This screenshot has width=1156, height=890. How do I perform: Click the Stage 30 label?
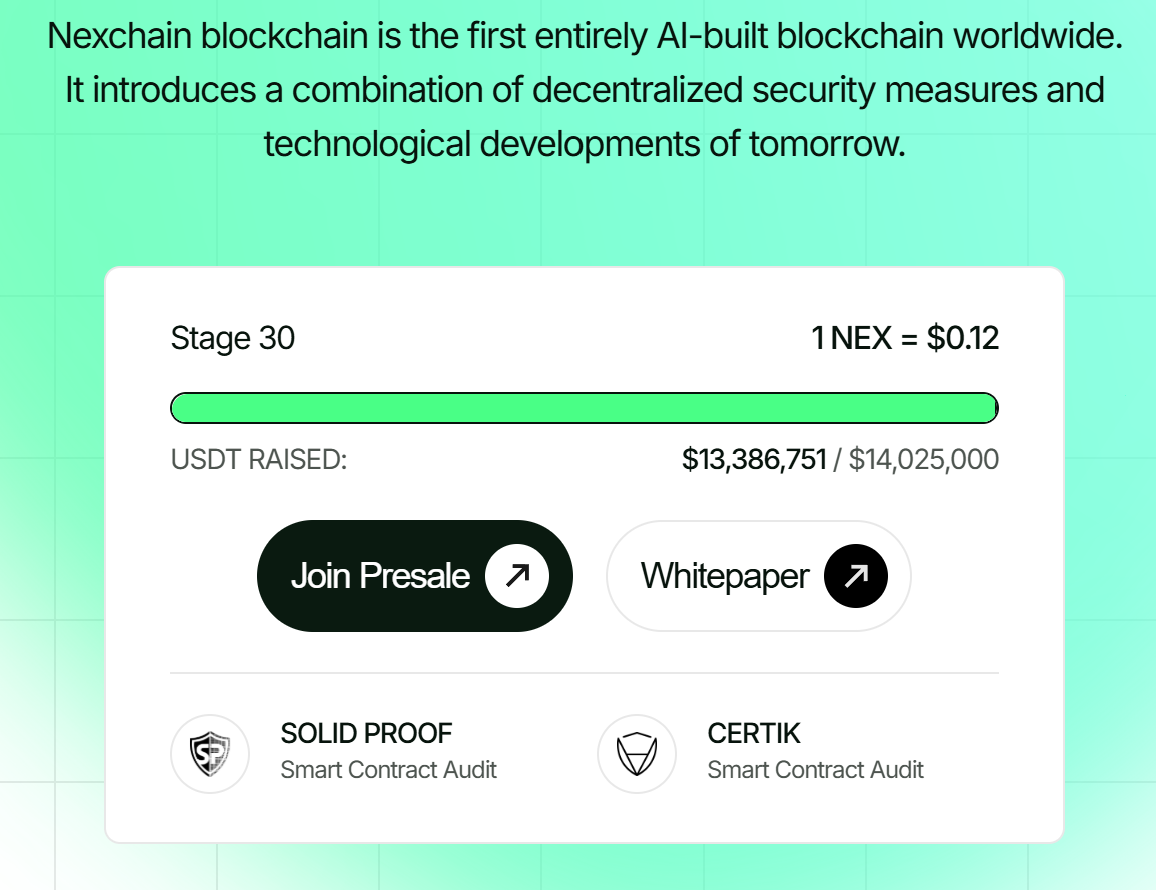(x=233, y=338)
